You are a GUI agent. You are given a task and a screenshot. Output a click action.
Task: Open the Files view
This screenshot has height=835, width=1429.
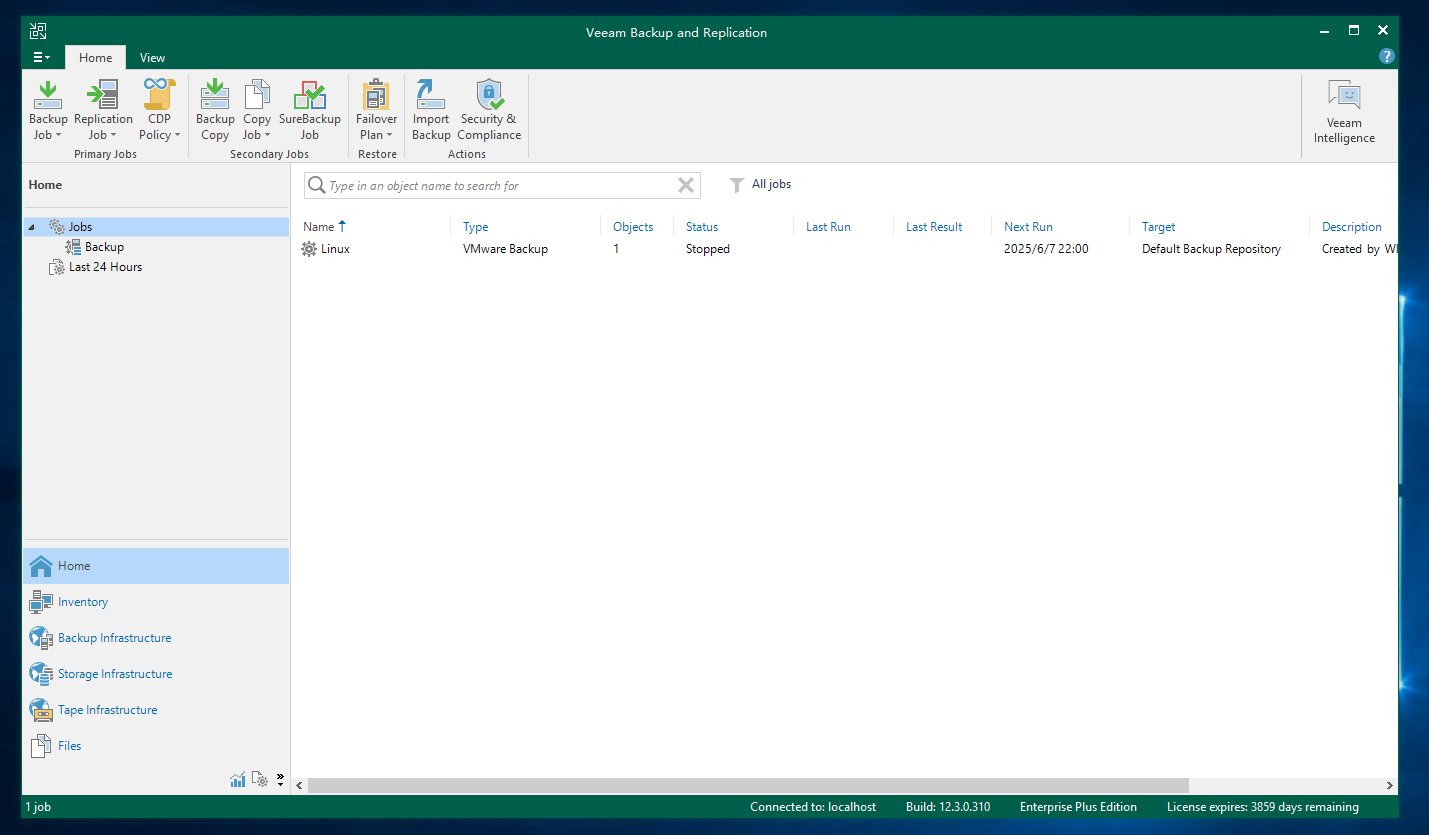(x=155, y=746)
